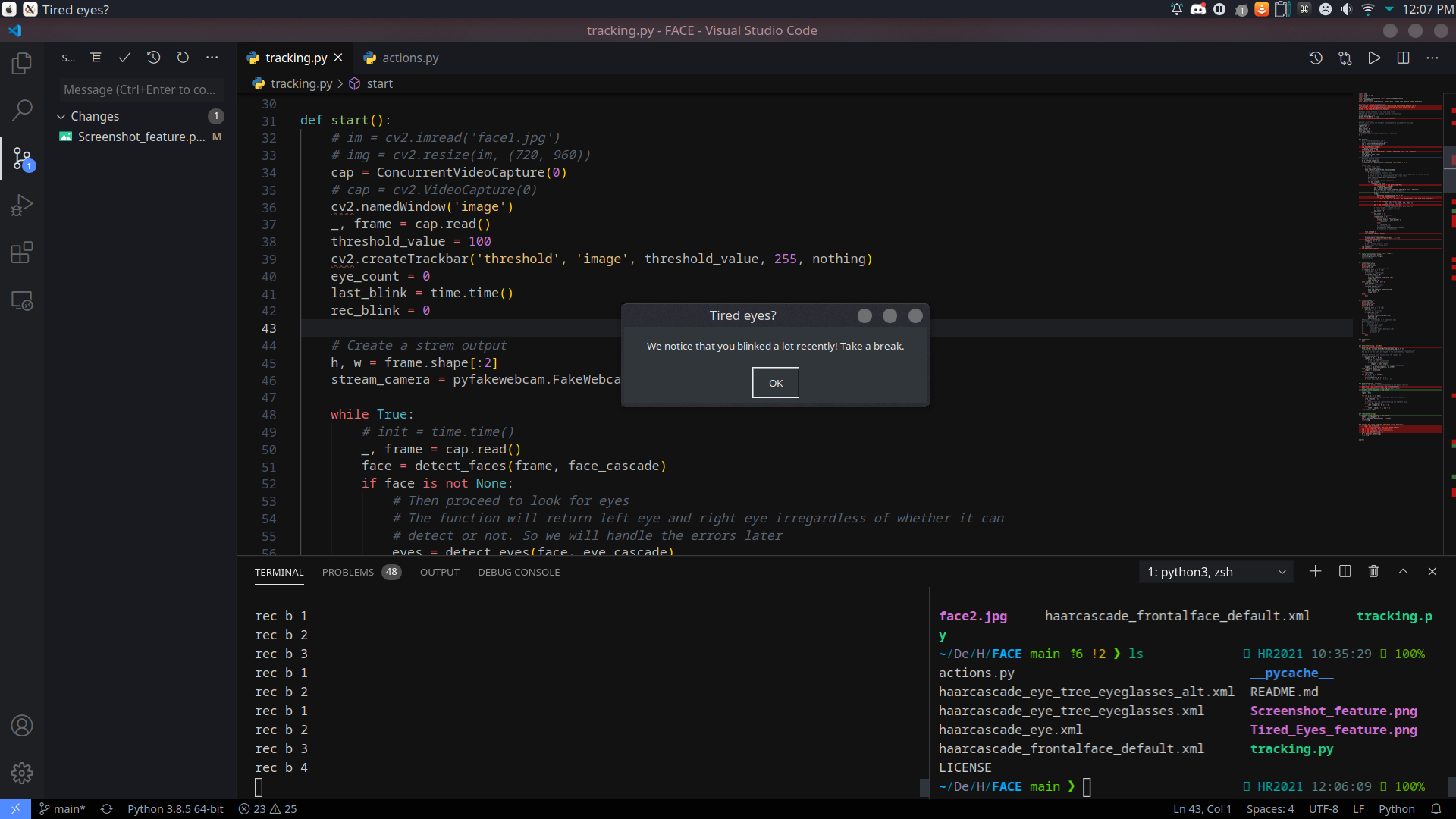The height and width of the screenshot is (819, 1456).
Task: Switch to the PROBLEMS panel tab
Action: coord(348,572)
